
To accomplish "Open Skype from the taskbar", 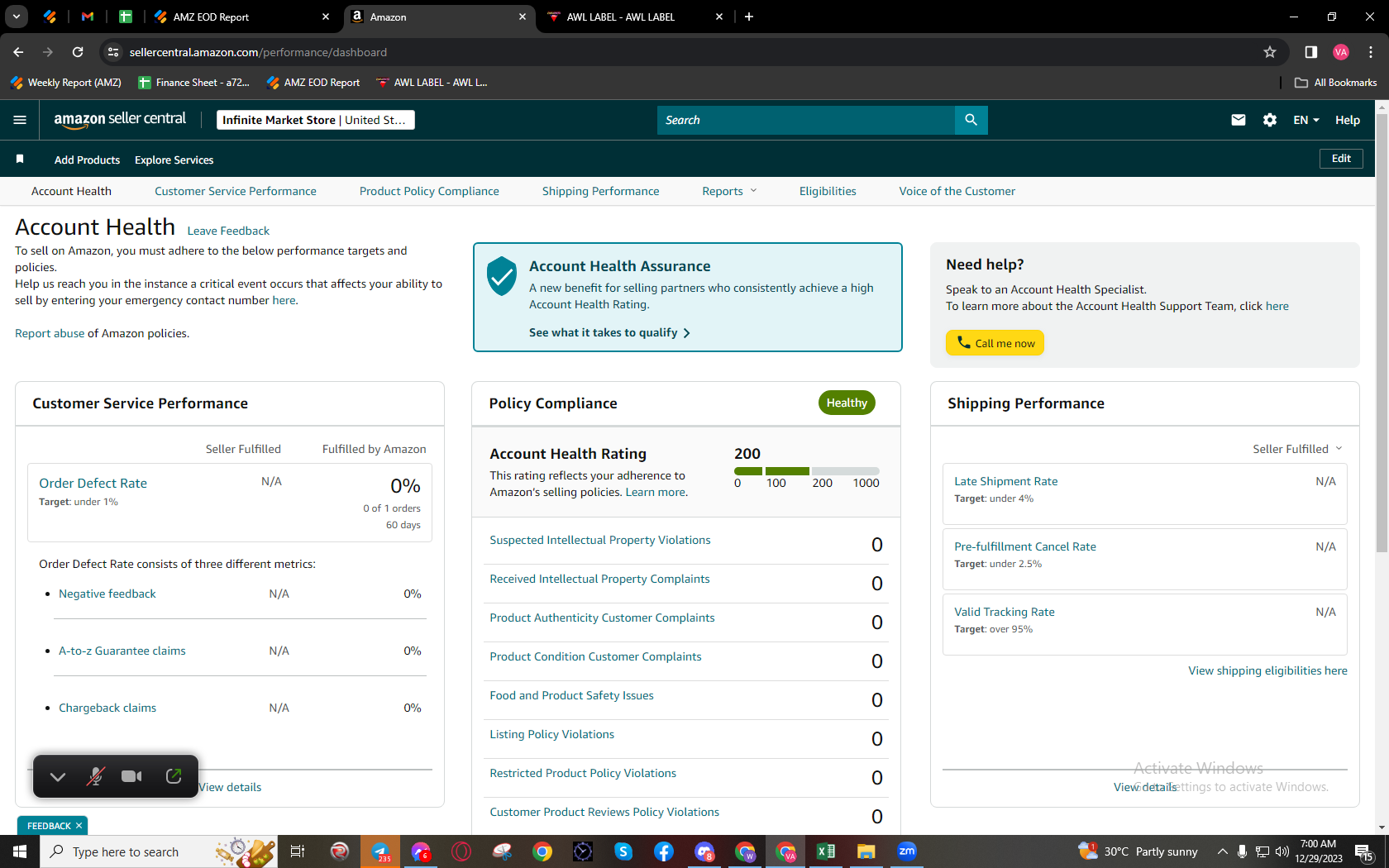I will click(x=623, y=851).
